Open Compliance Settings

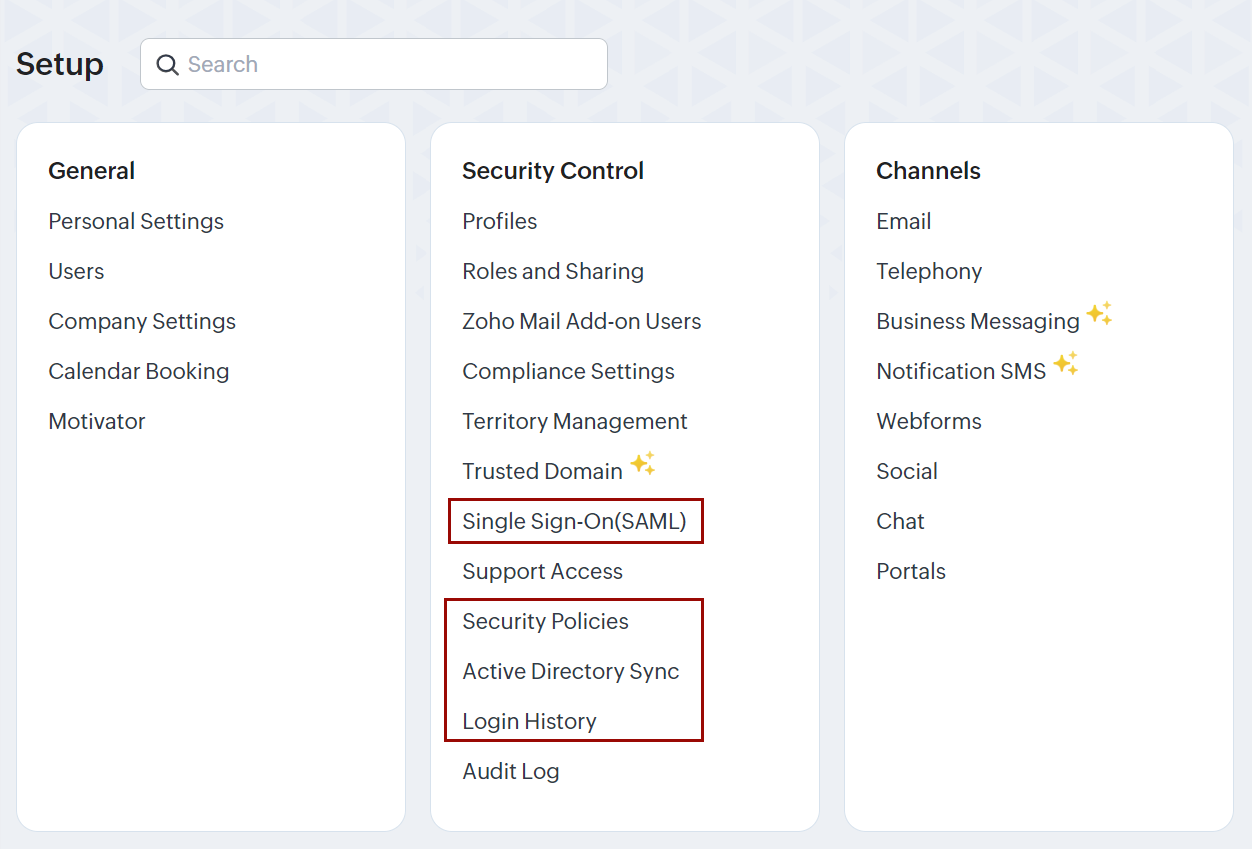pos(568,371)
